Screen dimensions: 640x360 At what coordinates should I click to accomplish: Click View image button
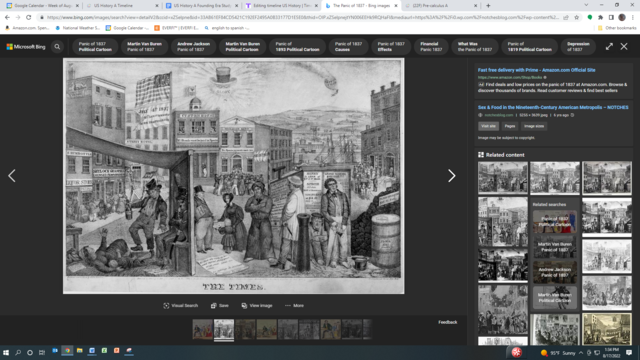257,306
